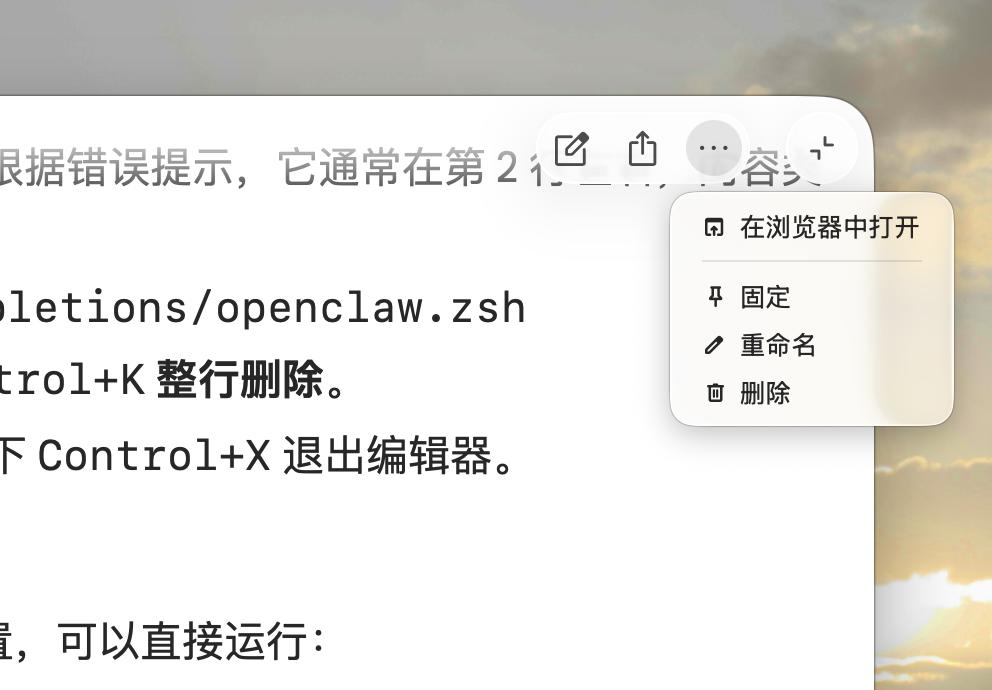Select the 固定 menu item

coord(812,297)
